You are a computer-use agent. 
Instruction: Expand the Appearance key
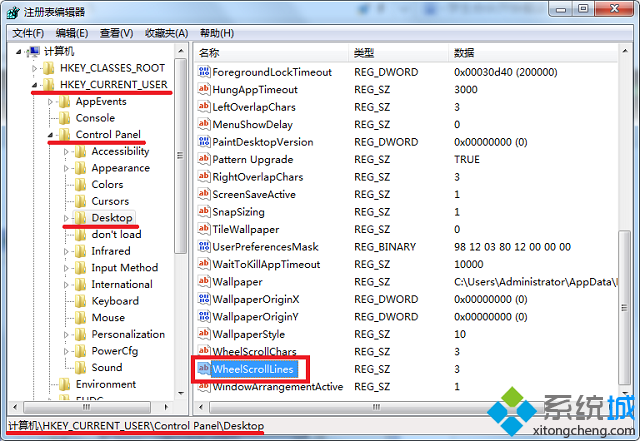[66, 168]
